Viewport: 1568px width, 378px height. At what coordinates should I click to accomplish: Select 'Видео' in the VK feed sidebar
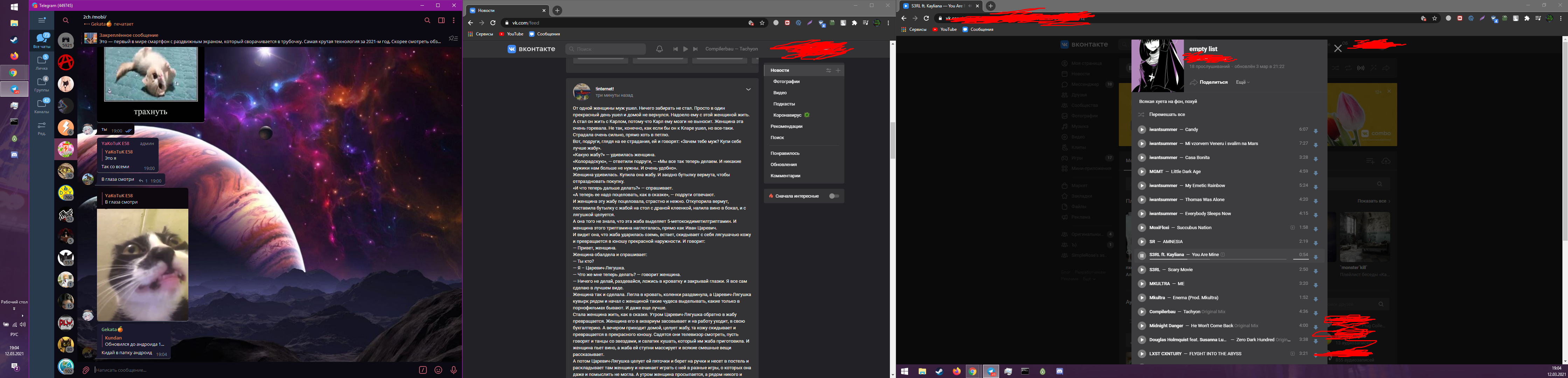click(x=780, y=92)
